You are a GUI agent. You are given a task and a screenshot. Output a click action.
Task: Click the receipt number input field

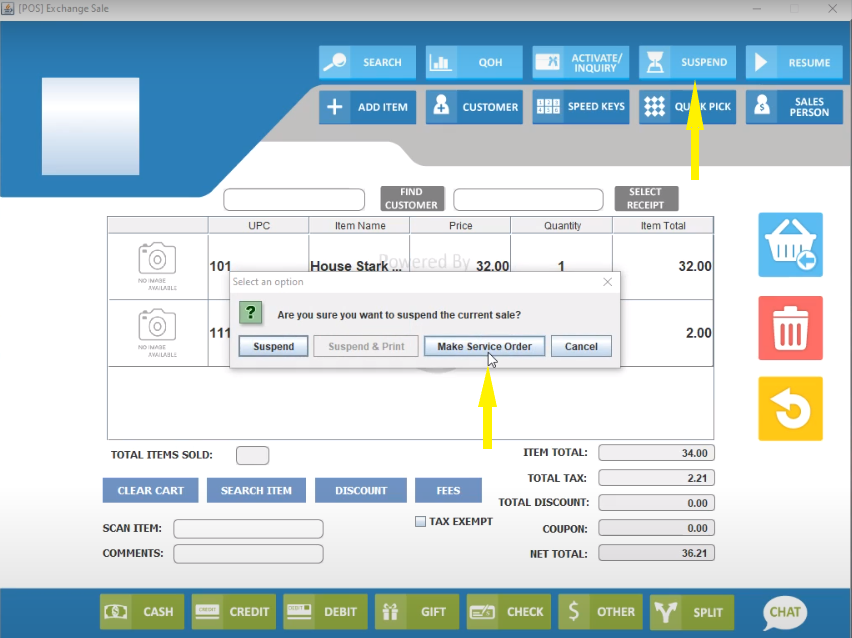click(528, 199)
